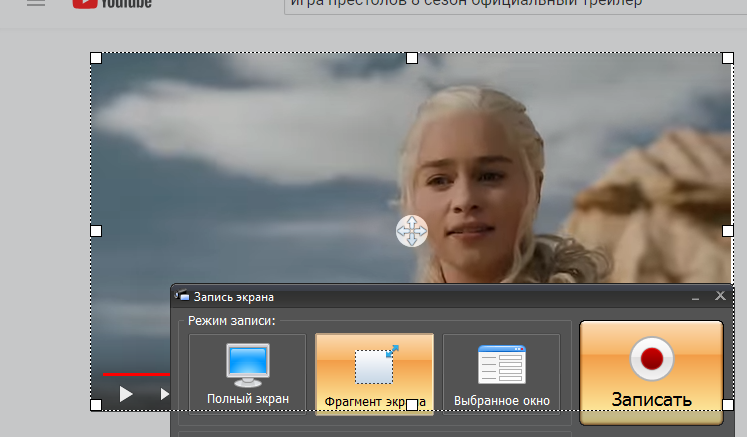Screen dimensions: 747x437
Task: Select the Full screen recording mode
Action: [x=247, y=375]
